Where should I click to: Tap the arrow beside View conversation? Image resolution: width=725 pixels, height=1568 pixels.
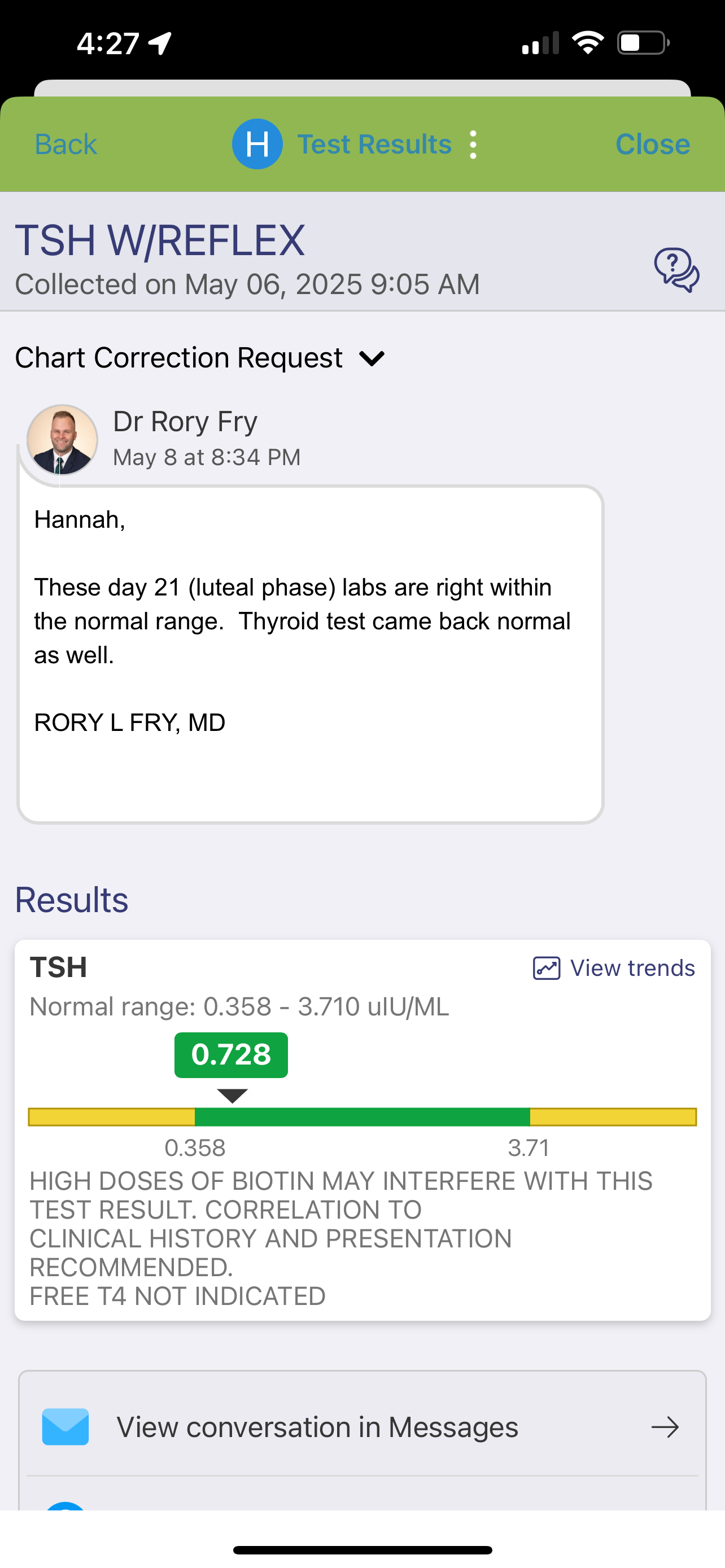coord(665,1427)
